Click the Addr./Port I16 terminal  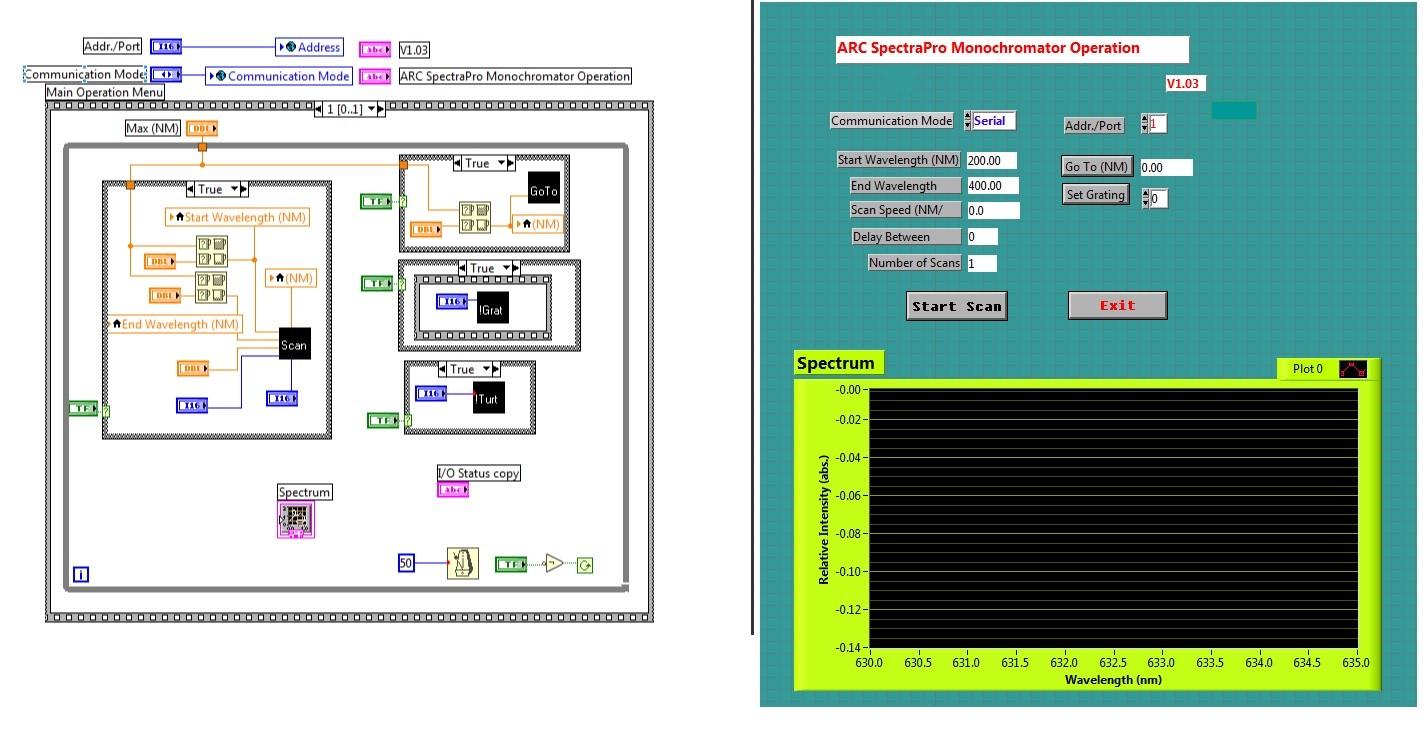point(166,46)
